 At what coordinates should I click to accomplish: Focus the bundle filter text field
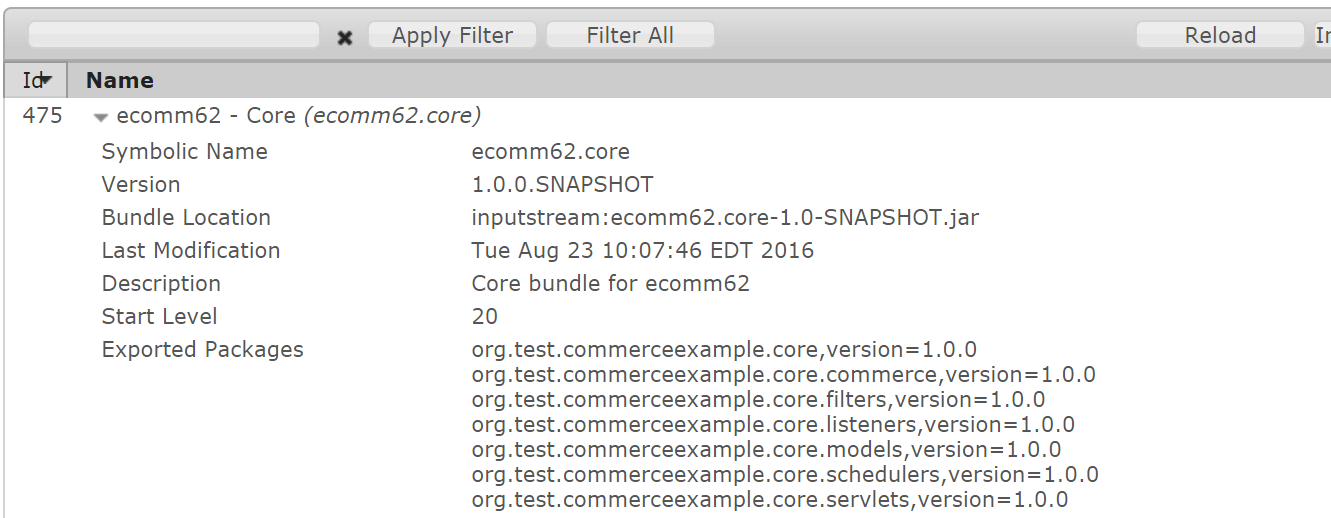tap(174, 35)
